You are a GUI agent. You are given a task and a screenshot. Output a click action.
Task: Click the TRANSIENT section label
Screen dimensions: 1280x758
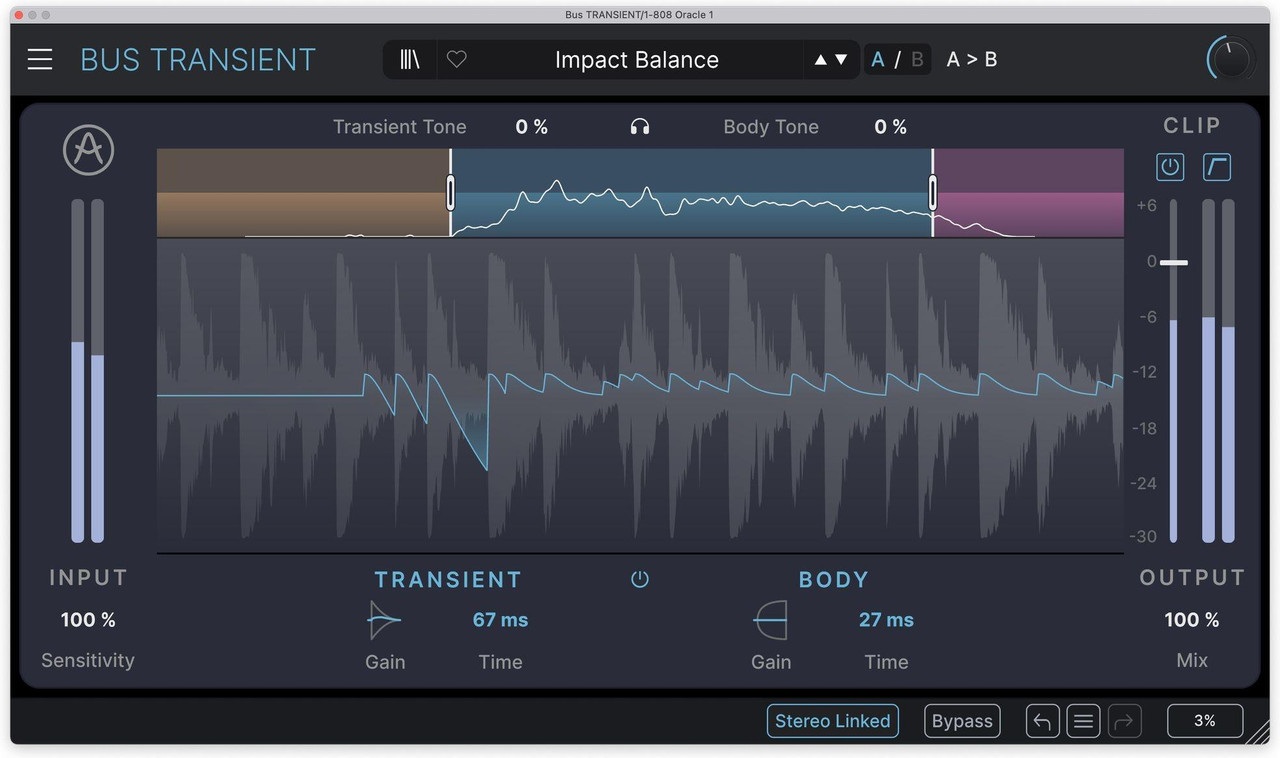(x=448, y=580)
